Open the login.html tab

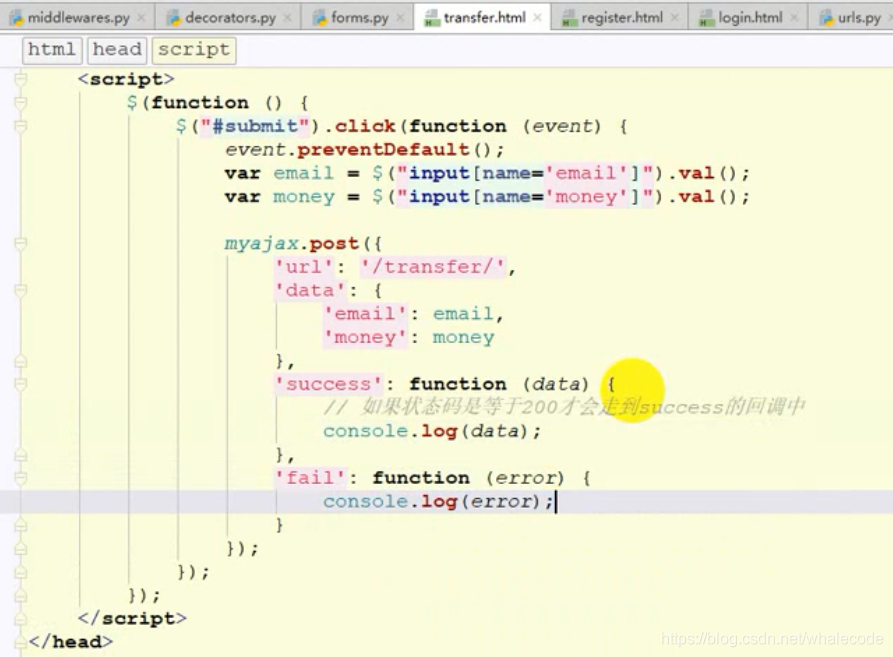pyautogui.click(x=750, y=18)
